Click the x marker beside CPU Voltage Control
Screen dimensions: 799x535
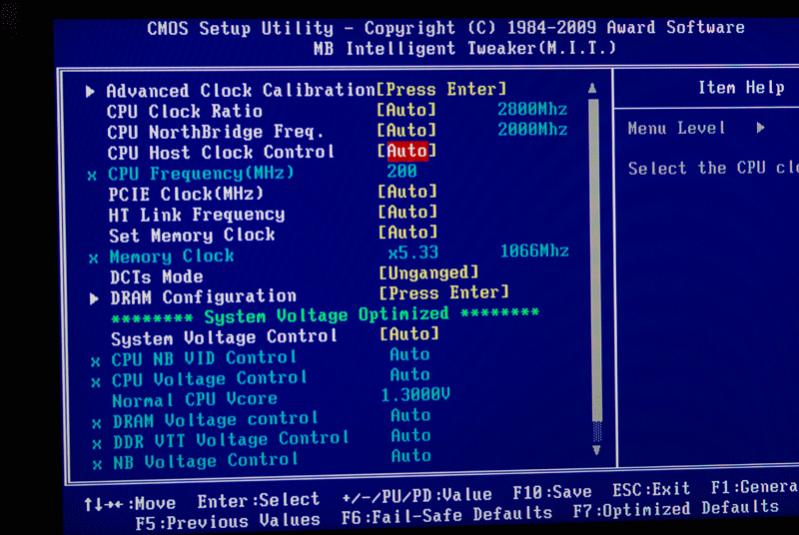96,383
